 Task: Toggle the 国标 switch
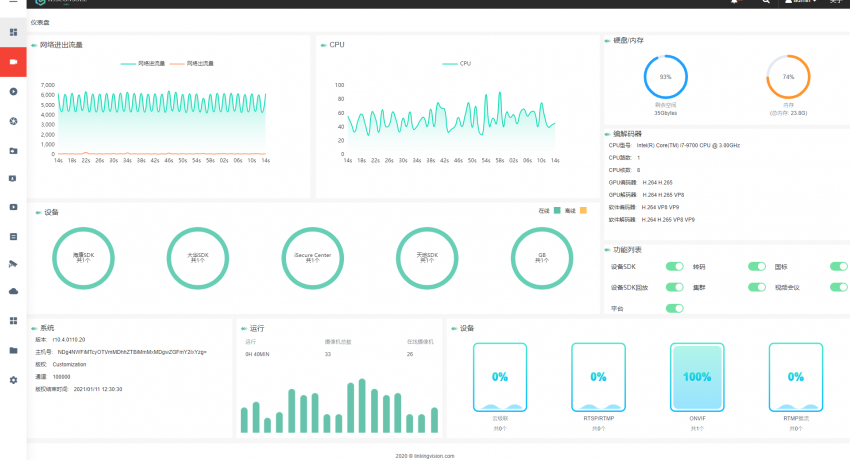[x=839, y=267]
